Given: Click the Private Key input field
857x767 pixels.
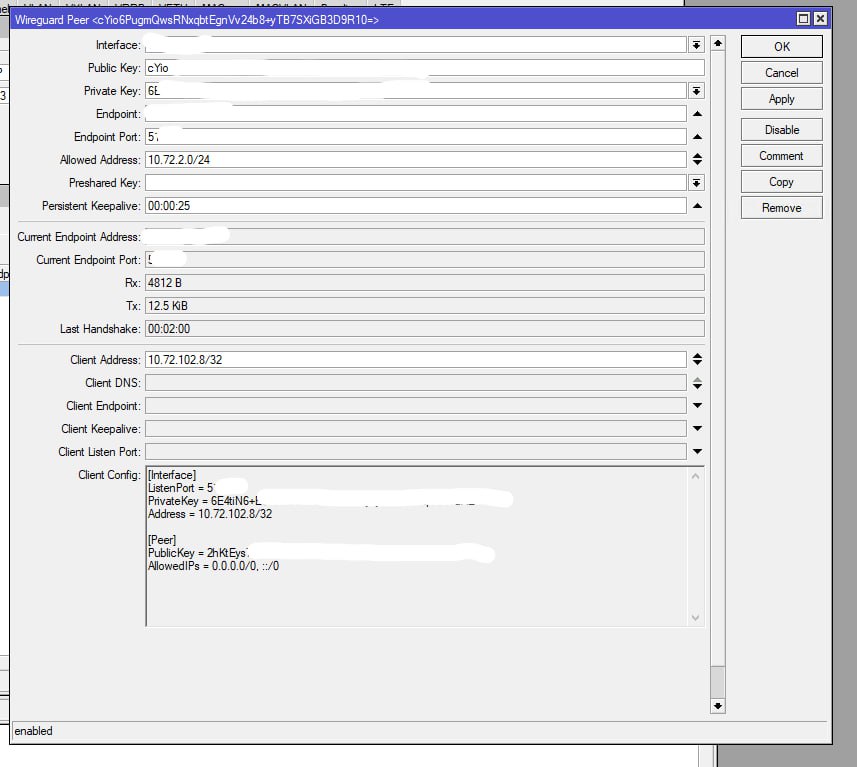Looking at the screenshot, I should [415, 91].
